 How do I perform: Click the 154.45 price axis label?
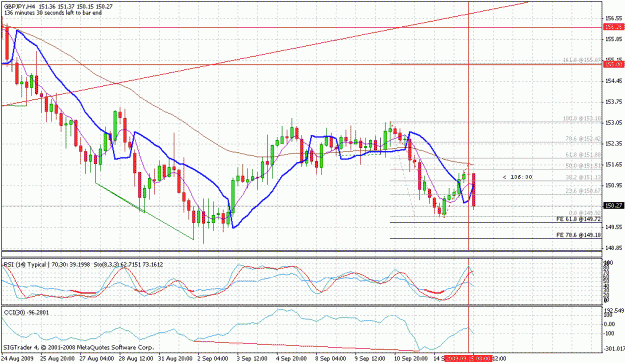point(613,81)
